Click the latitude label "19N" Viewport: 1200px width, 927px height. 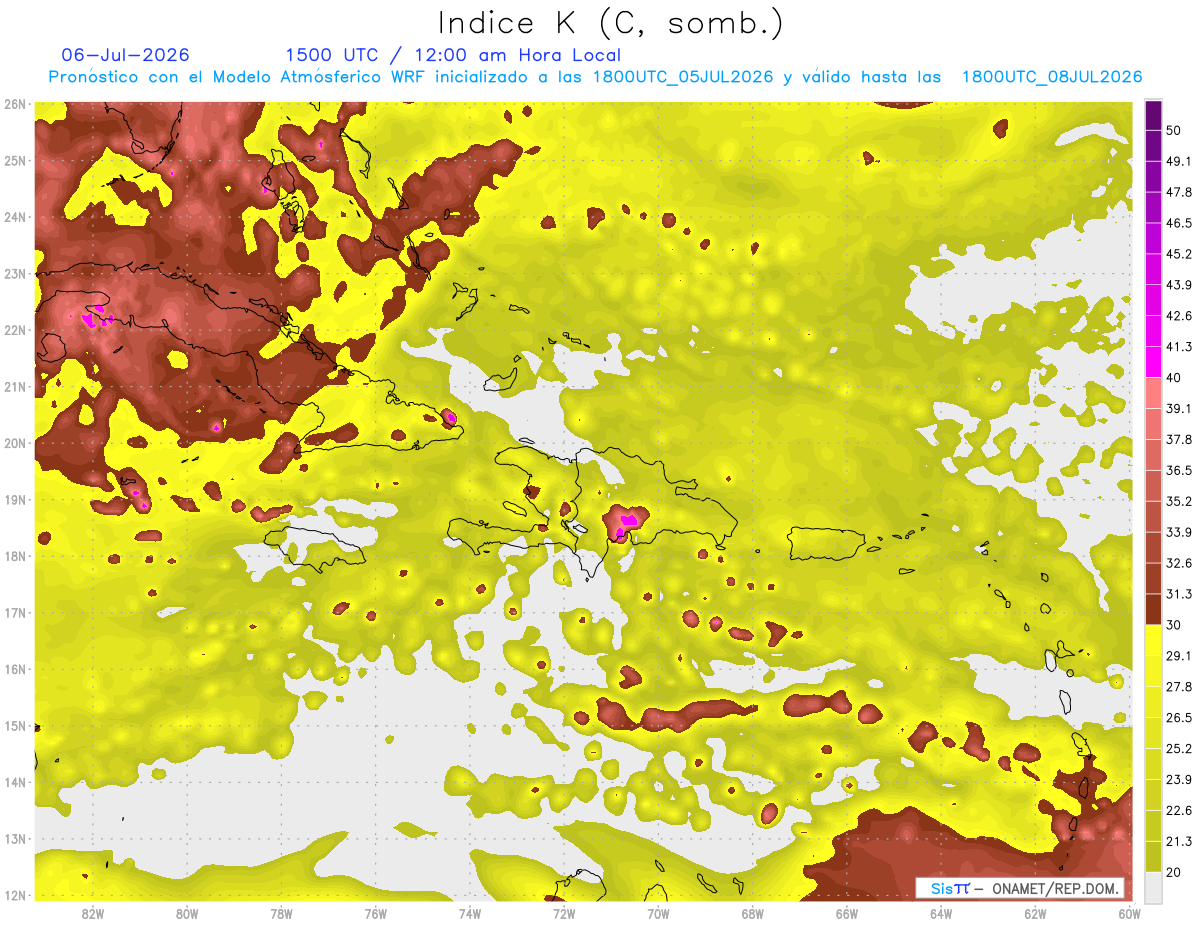pyautogui.click(x=15, y=499)
